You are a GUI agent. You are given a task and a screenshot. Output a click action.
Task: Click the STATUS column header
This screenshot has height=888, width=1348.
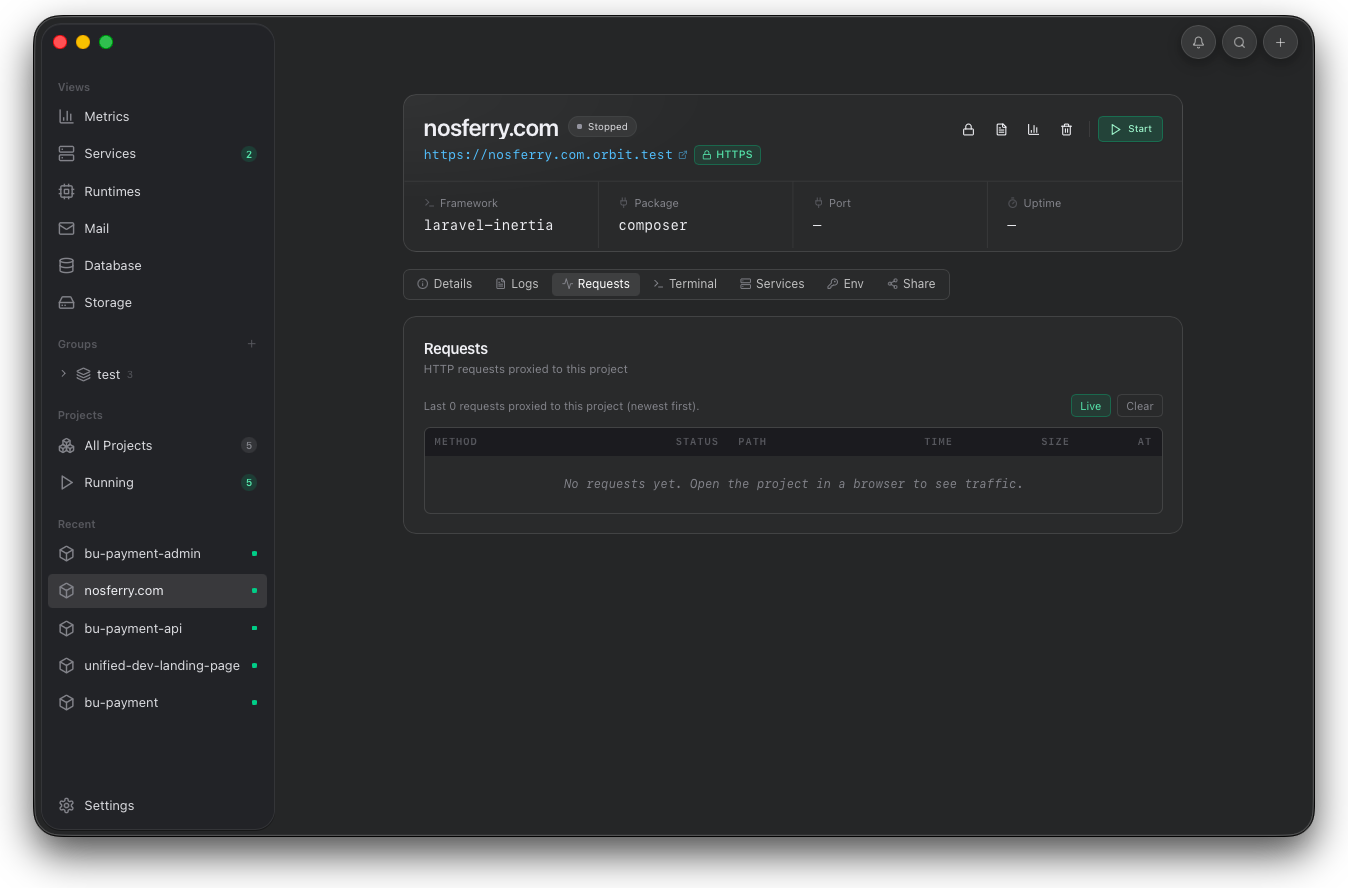point(697,442)
